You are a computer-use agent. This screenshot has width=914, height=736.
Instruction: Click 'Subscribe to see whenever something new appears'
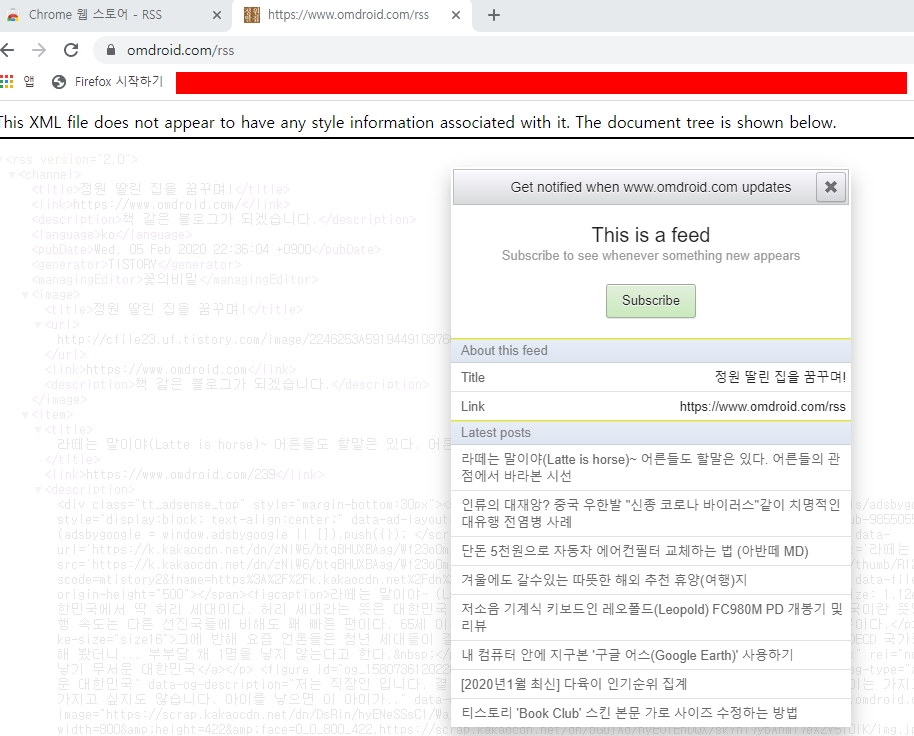651,255
